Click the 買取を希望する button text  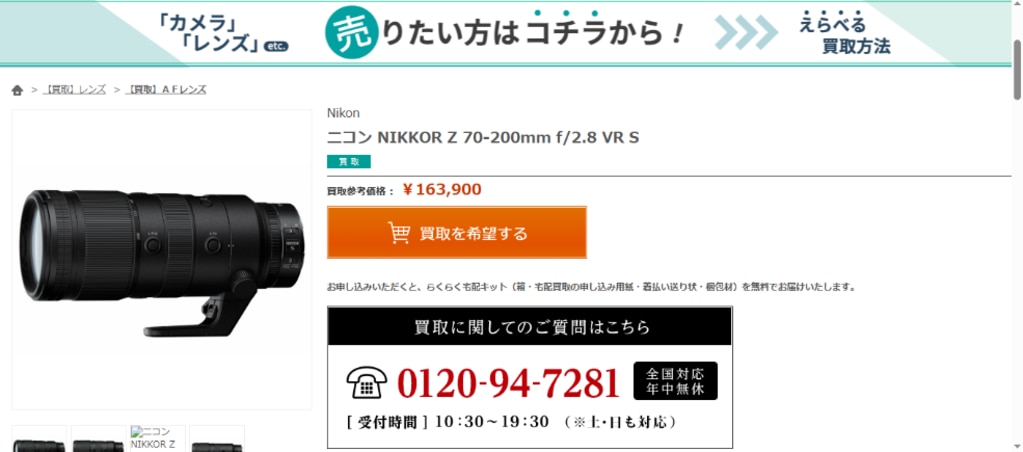point(474,233)
